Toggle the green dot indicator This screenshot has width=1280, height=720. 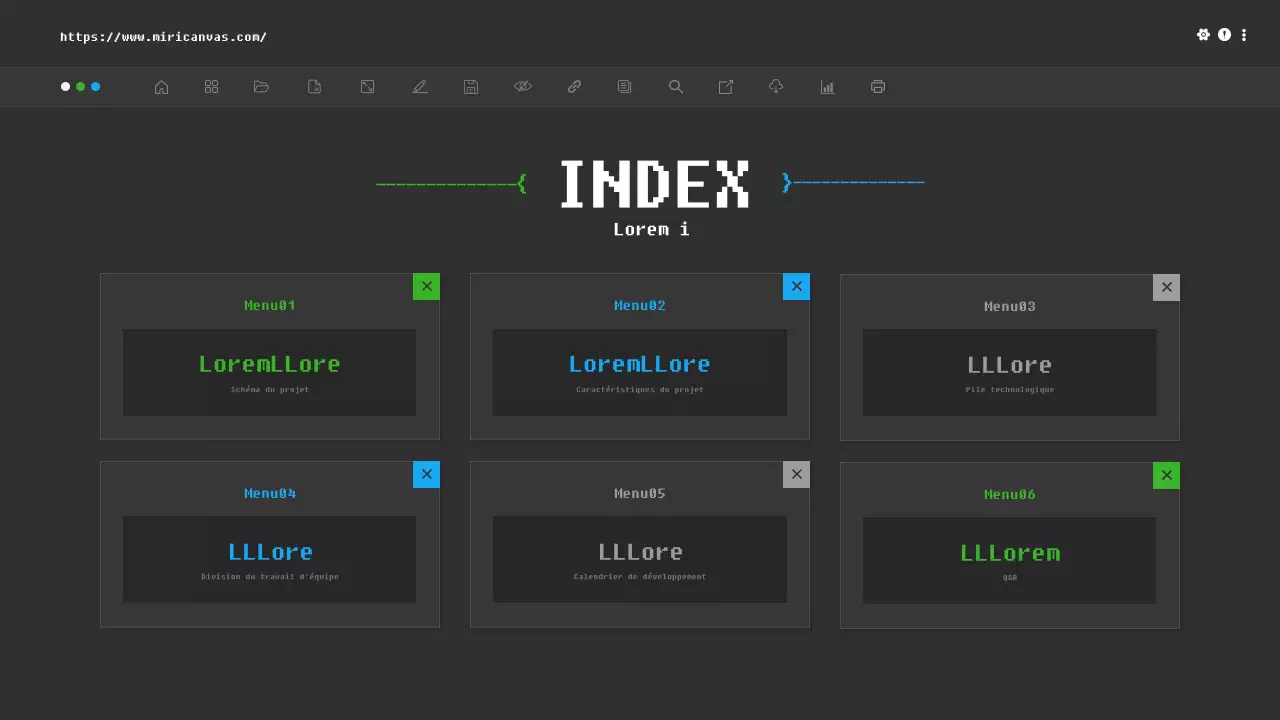pos(80,86)
